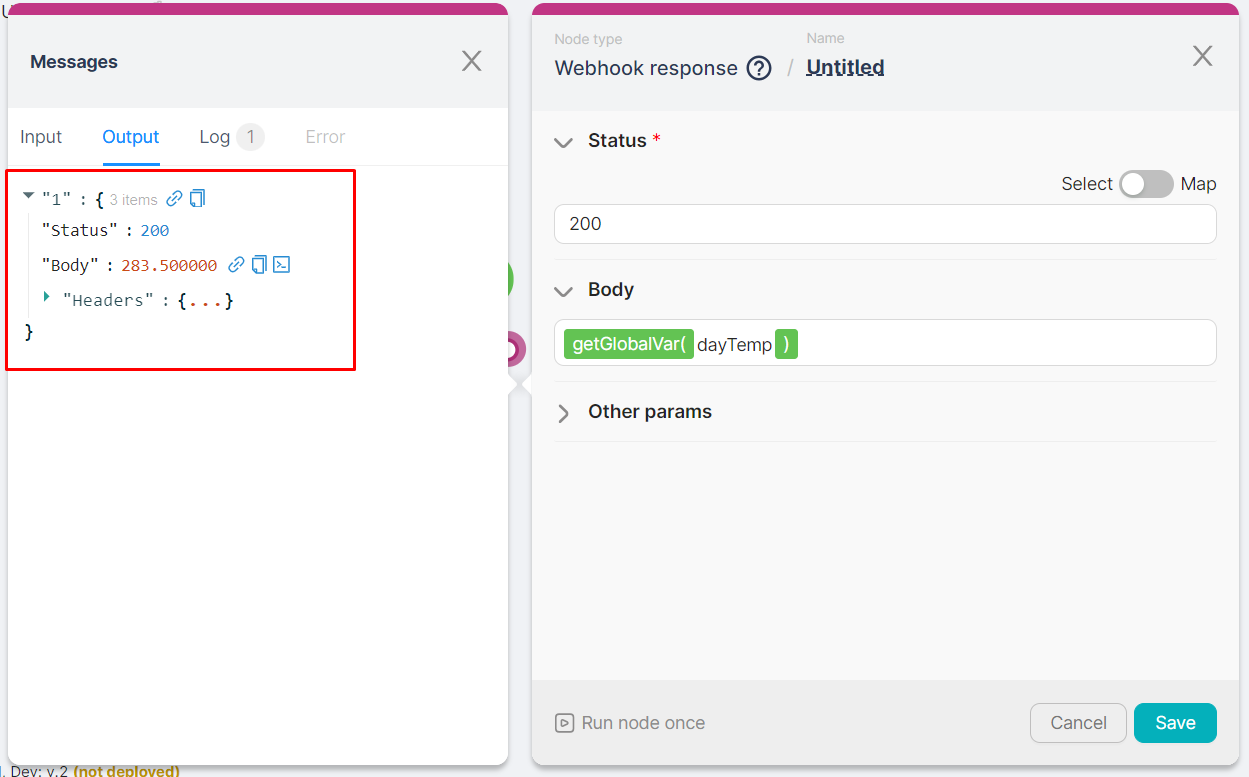Open the Log tab
Viewport: 1249px width, 777px height.
(x=215, y=137)
